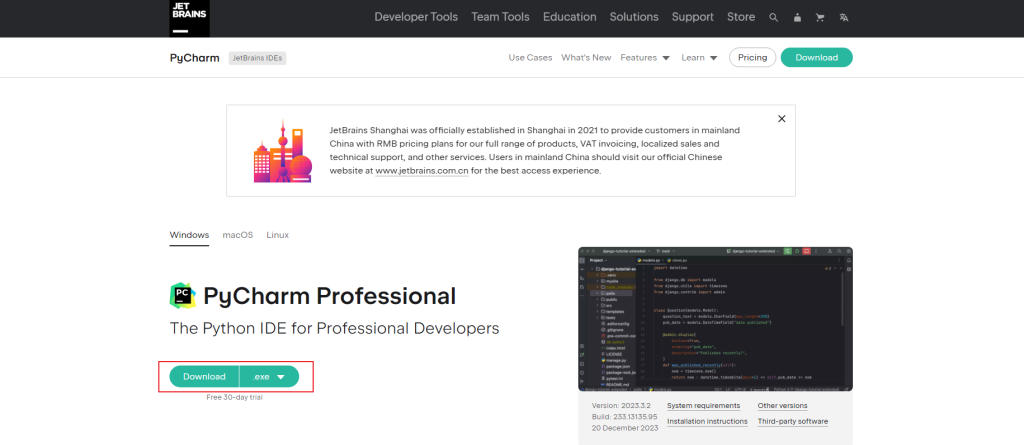This screenshot has height=445, width=1024.
Task: Open the shopping cart icon
Action: coord(820,17)
